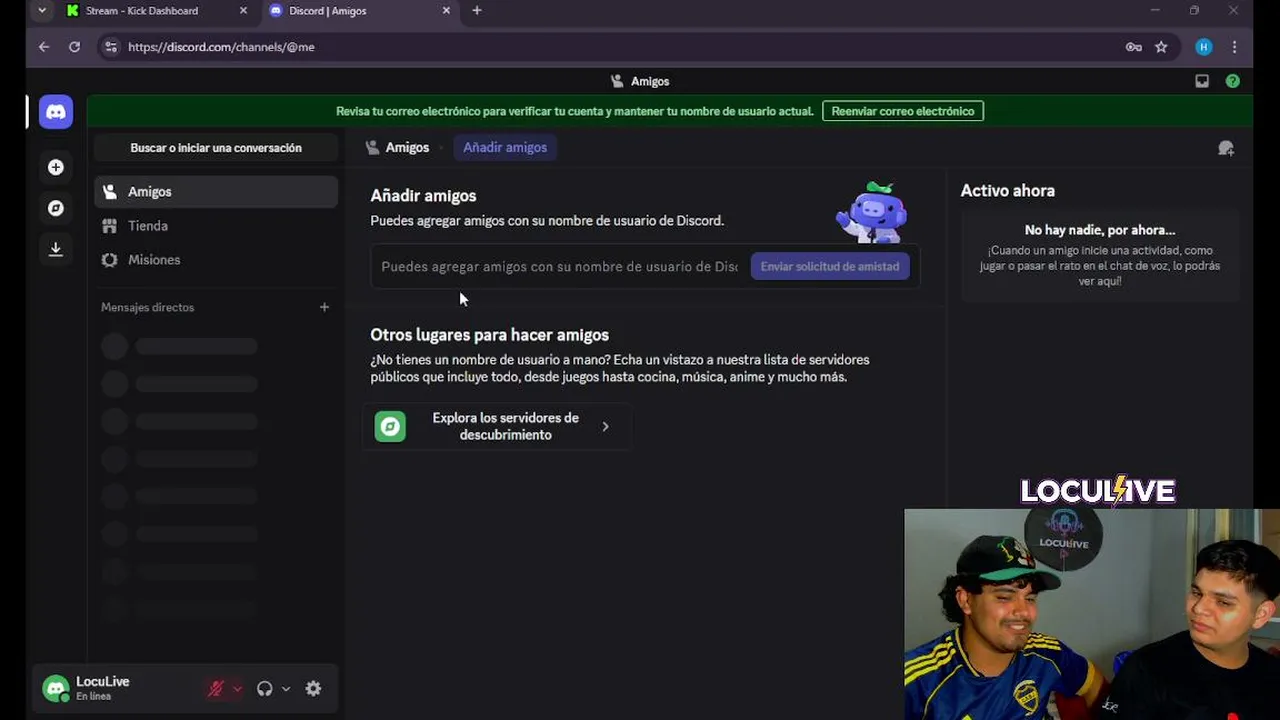1280x720 pixels.
Task: Open the inbox icon in title bar
Action: coord(1202,81)
